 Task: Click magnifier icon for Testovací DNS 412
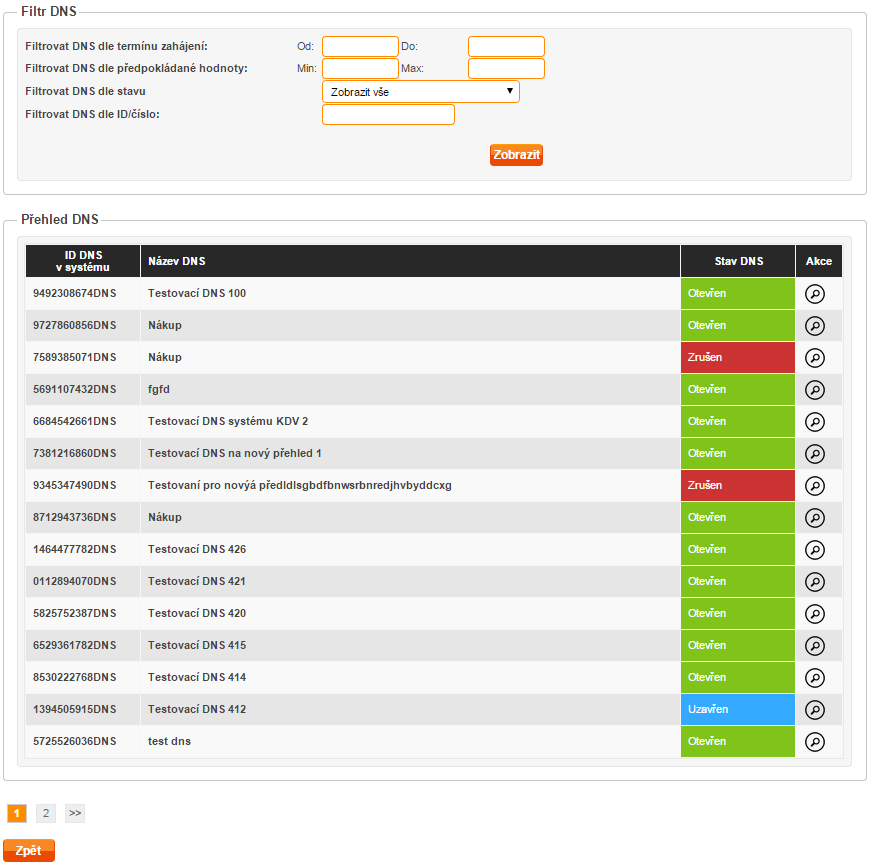(x=815, y=710)
